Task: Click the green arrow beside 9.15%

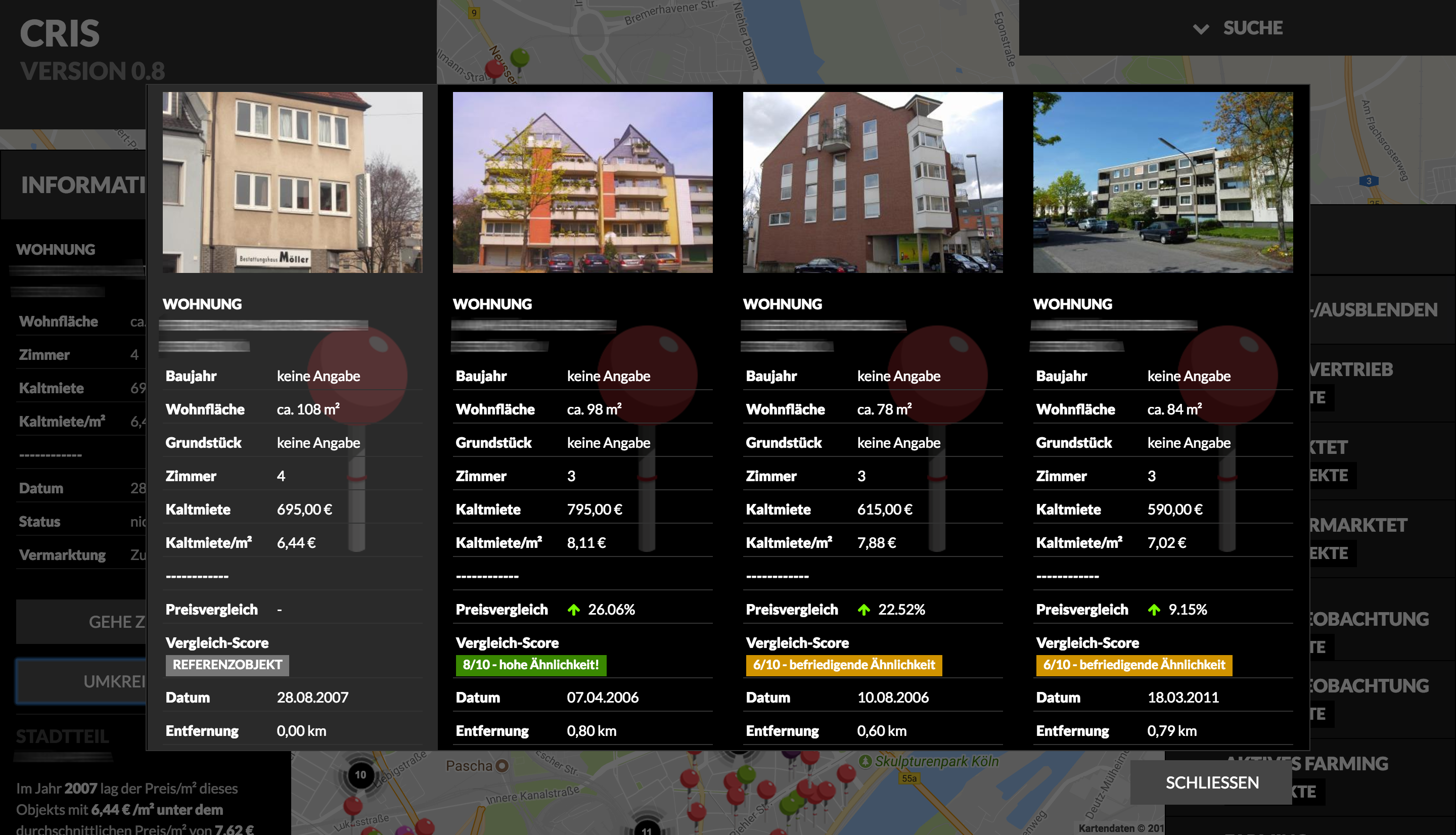Action: click(1154, 610)
